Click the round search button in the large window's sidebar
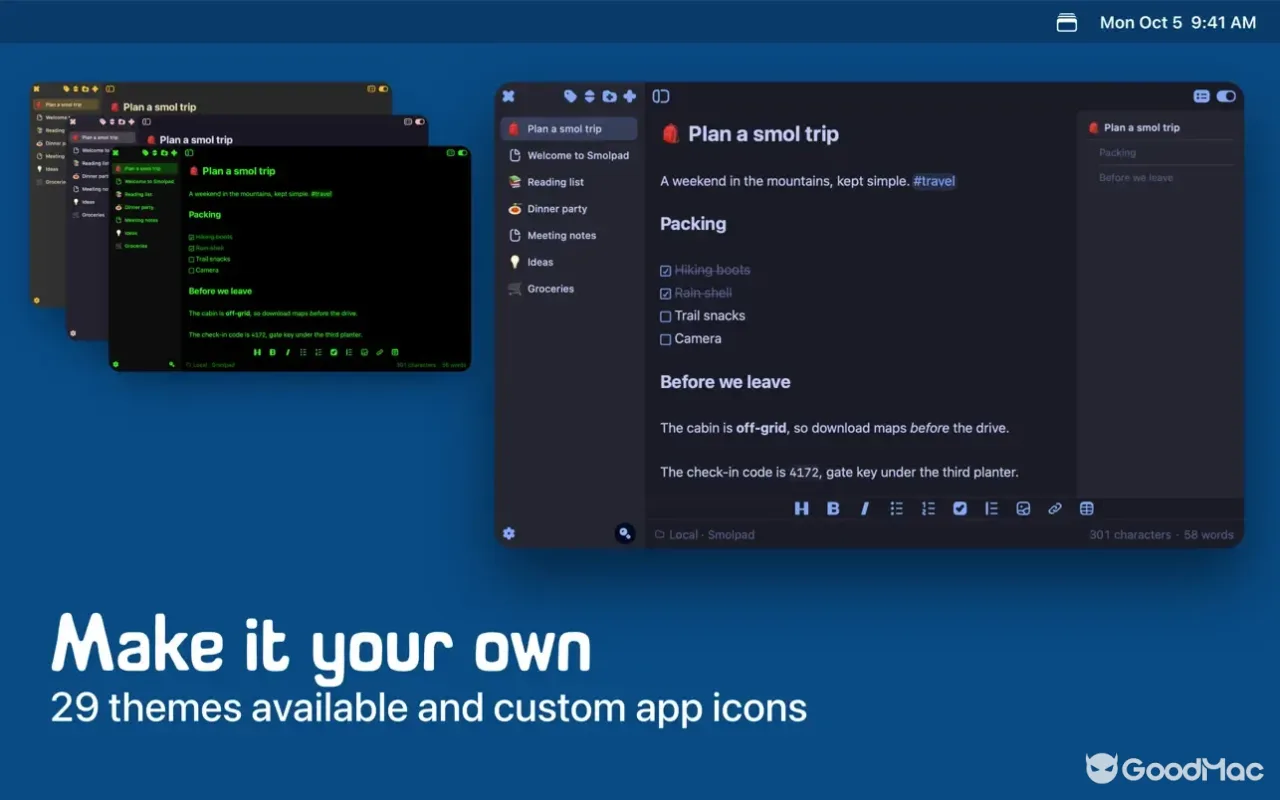Image resolution: width=1280 pixels, height=800 pixels. click(x=625, y=533)
